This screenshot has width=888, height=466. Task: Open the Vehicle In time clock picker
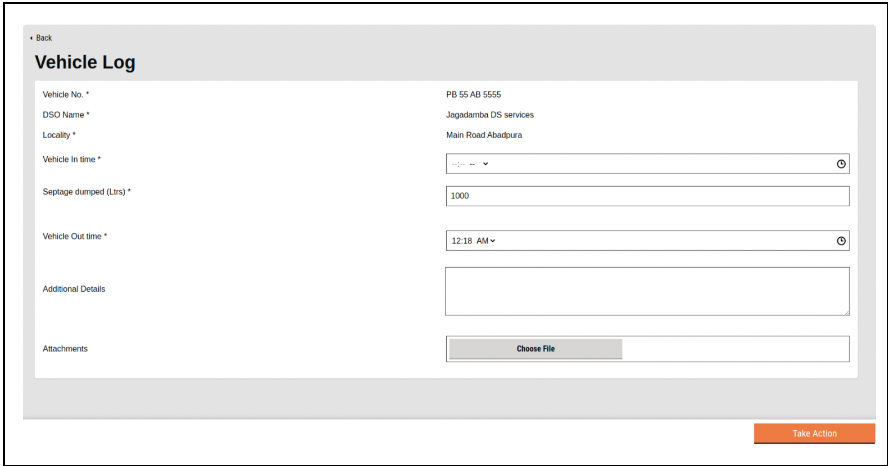point(841,164)
